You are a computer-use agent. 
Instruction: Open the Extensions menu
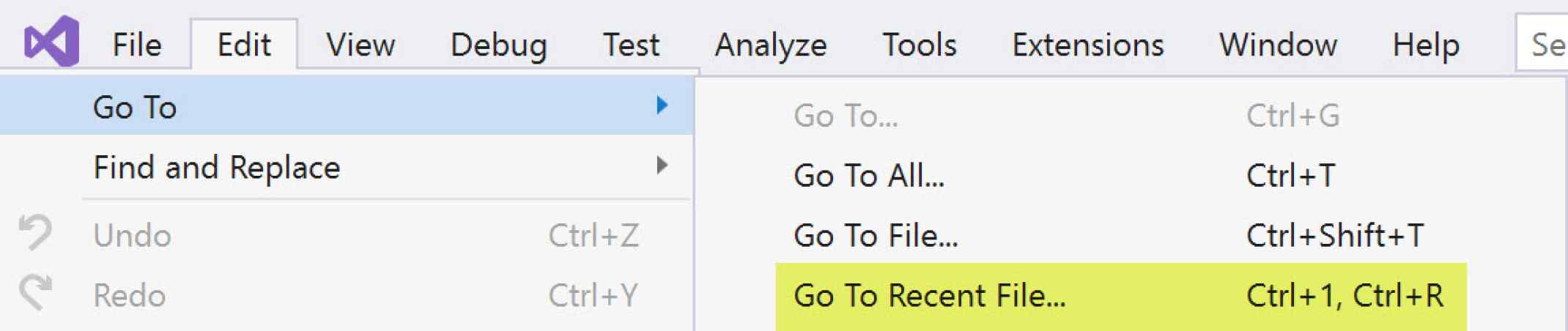click(1088, 45)
